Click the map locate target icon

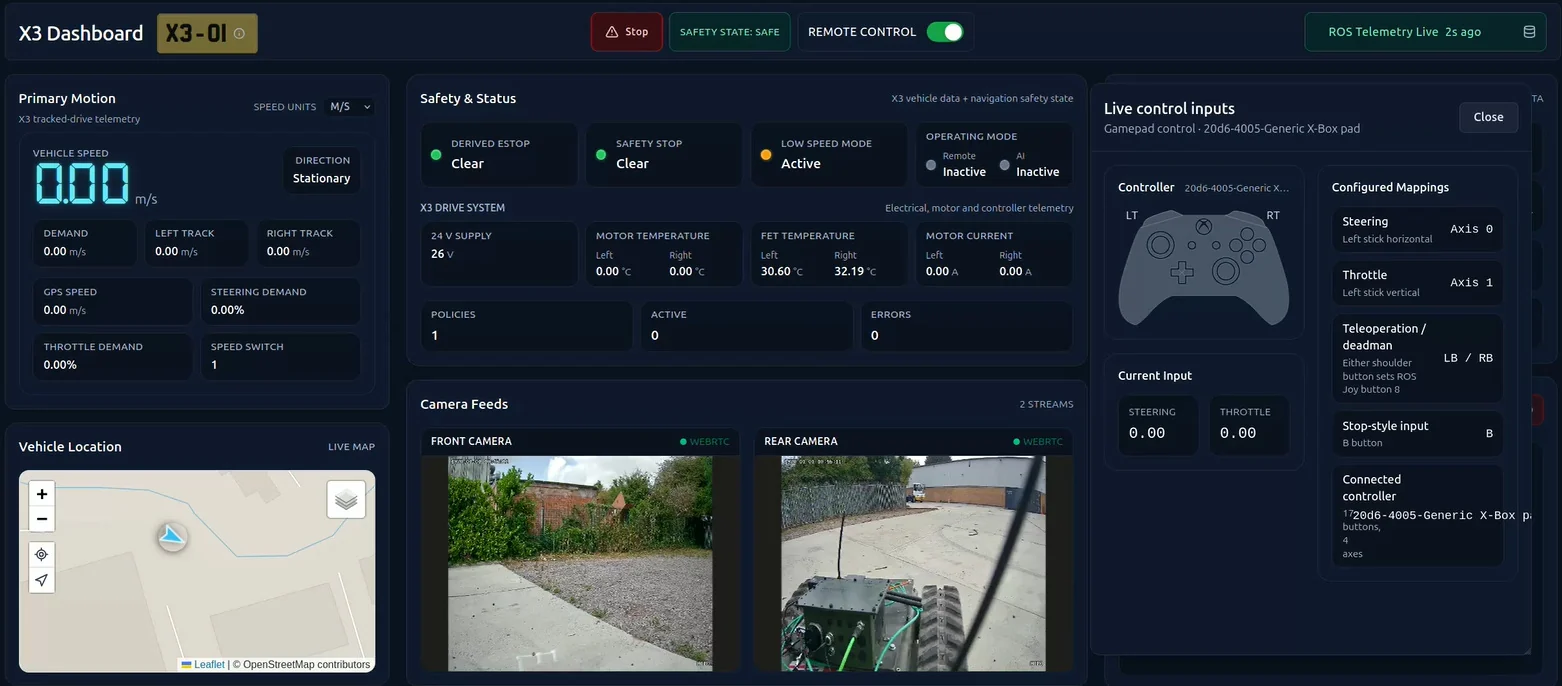coord(42,554)
